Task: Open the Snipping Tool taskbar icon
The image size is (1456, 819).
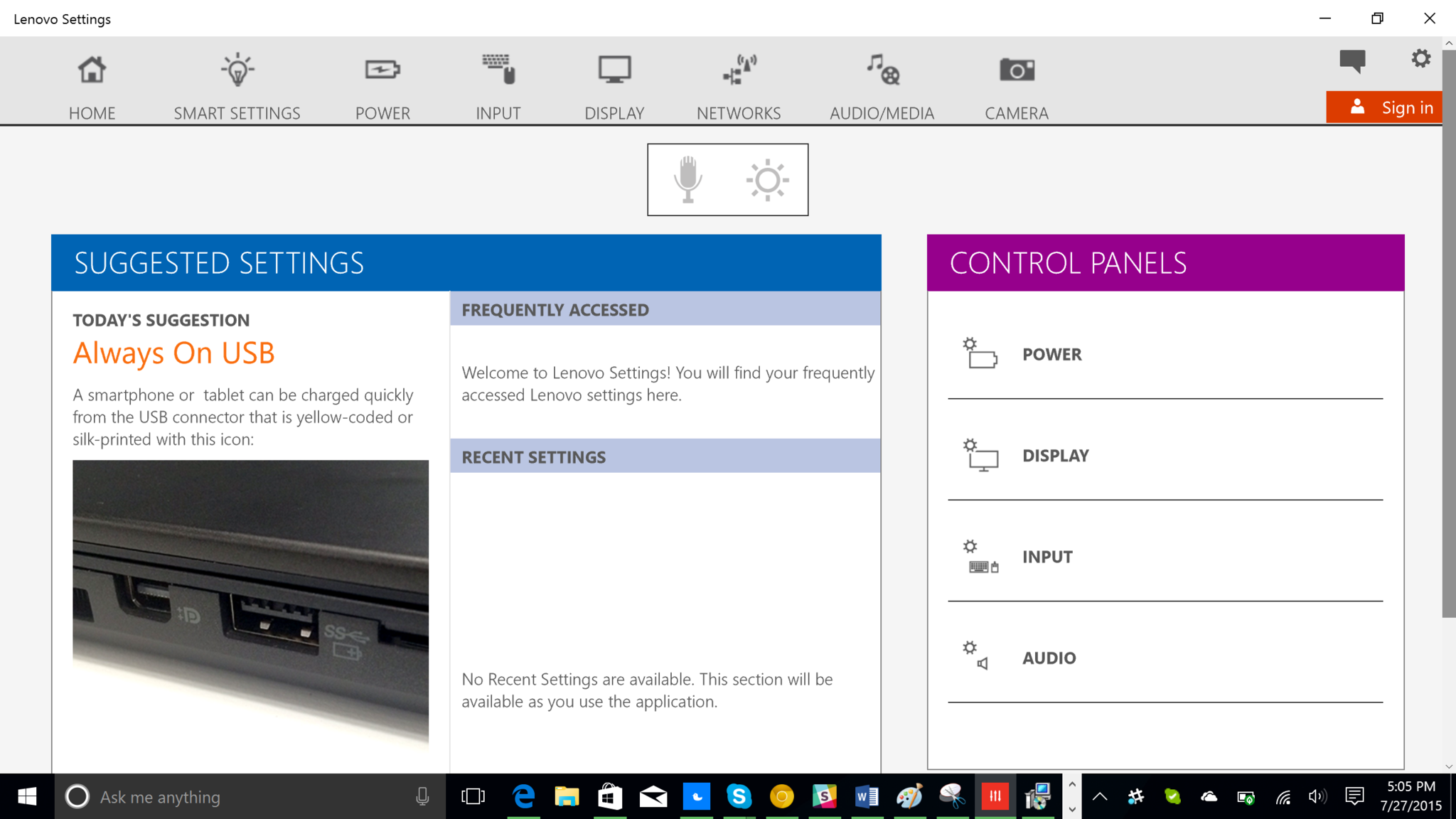Action: point(953,797)
